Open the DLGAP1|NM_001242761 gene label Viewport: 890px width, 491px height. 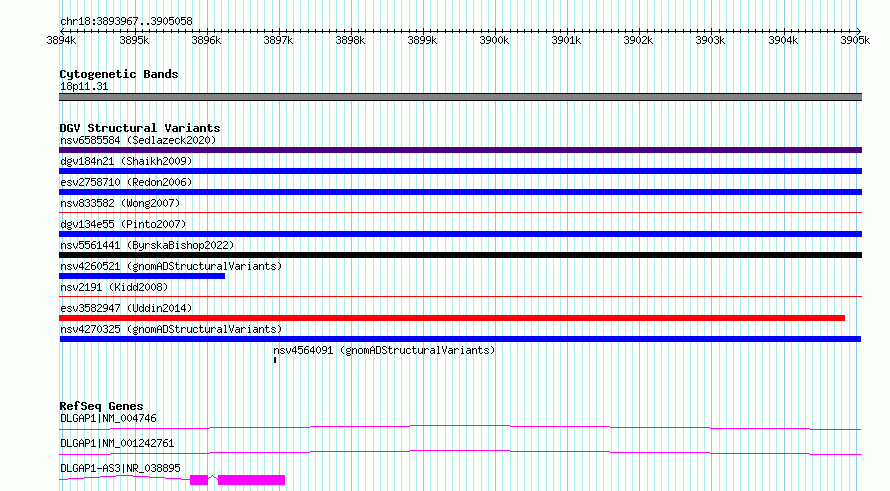pos(117,443)
